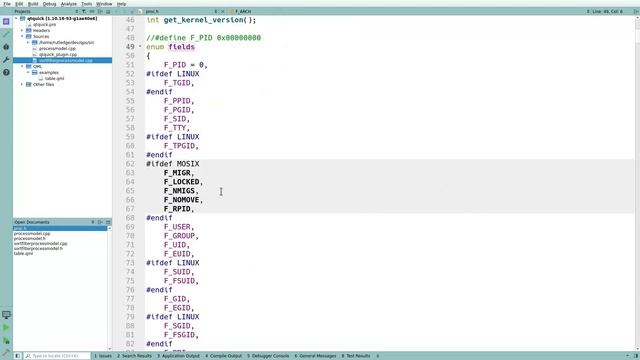Open the kit selector monitor icon
The image size is (640, 360).
pyautogui.click(x=6, y=315)
